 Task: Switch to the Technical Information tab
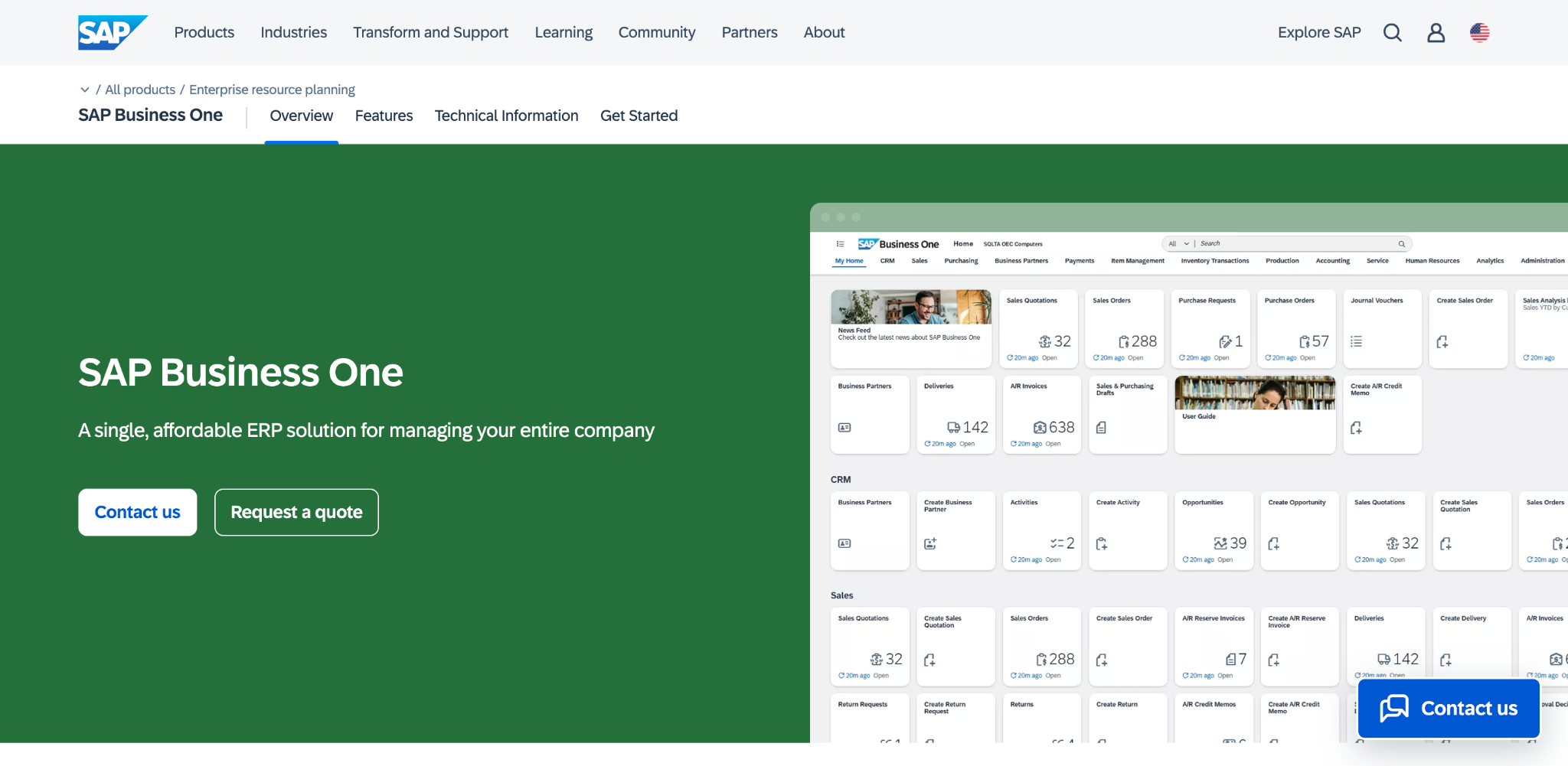(x=507, y=116)
